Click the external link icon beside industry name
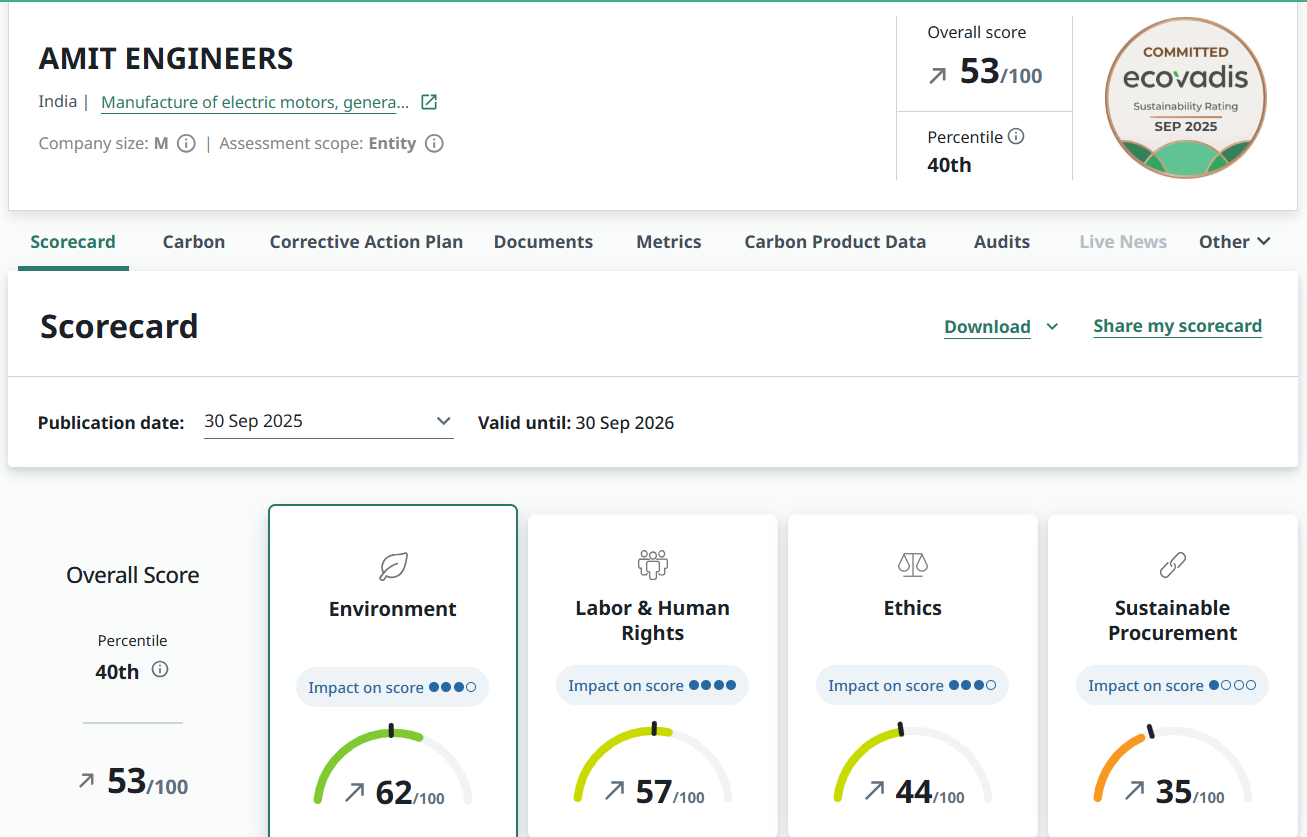This screenshot has width=1307, height=837. click(x=429, y=102)
